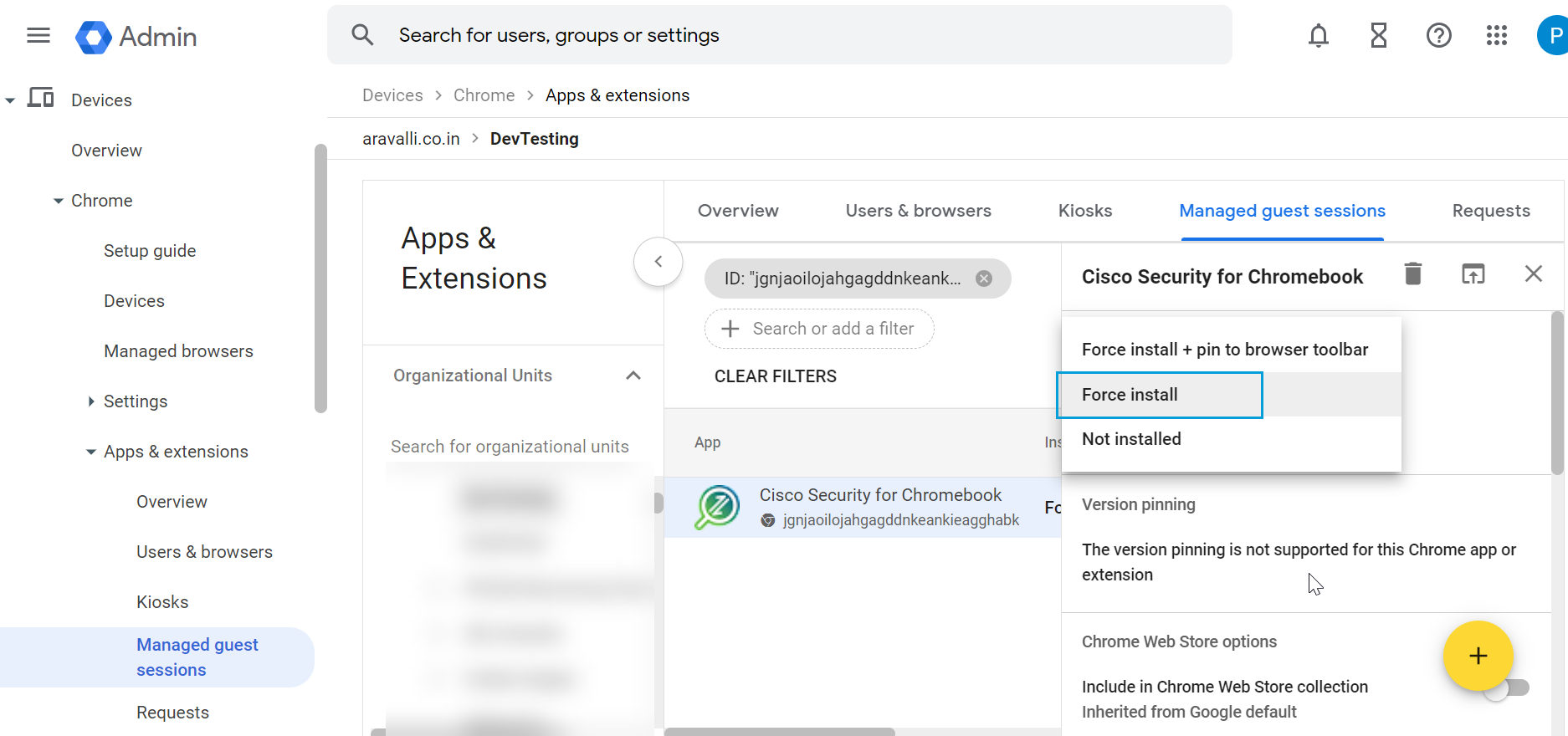Click the aravalli.co.in breadcrumb
The height and width of the screenshot is (736, 1568).
click(411, 139)
